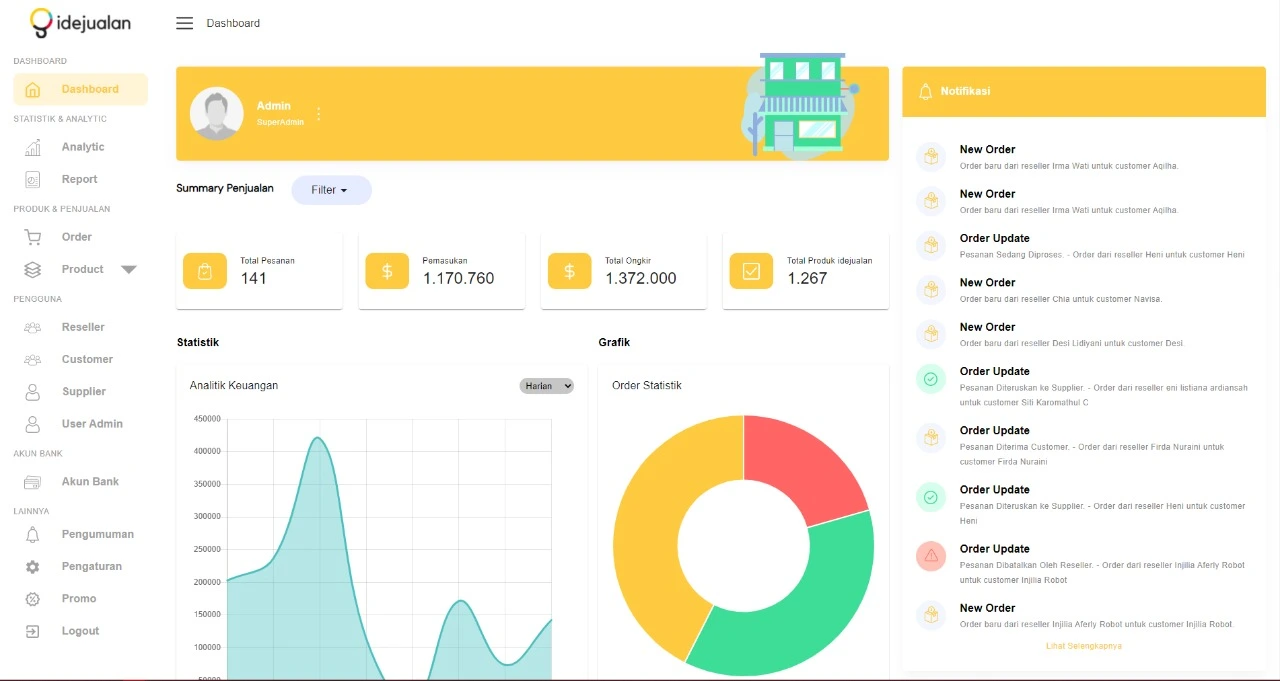Image resolution: width=1280 pixels, height=681 pixels.
Task: Click the Total Produk checkmark icon
Action: pyautogui.click(x=751, y=271)
